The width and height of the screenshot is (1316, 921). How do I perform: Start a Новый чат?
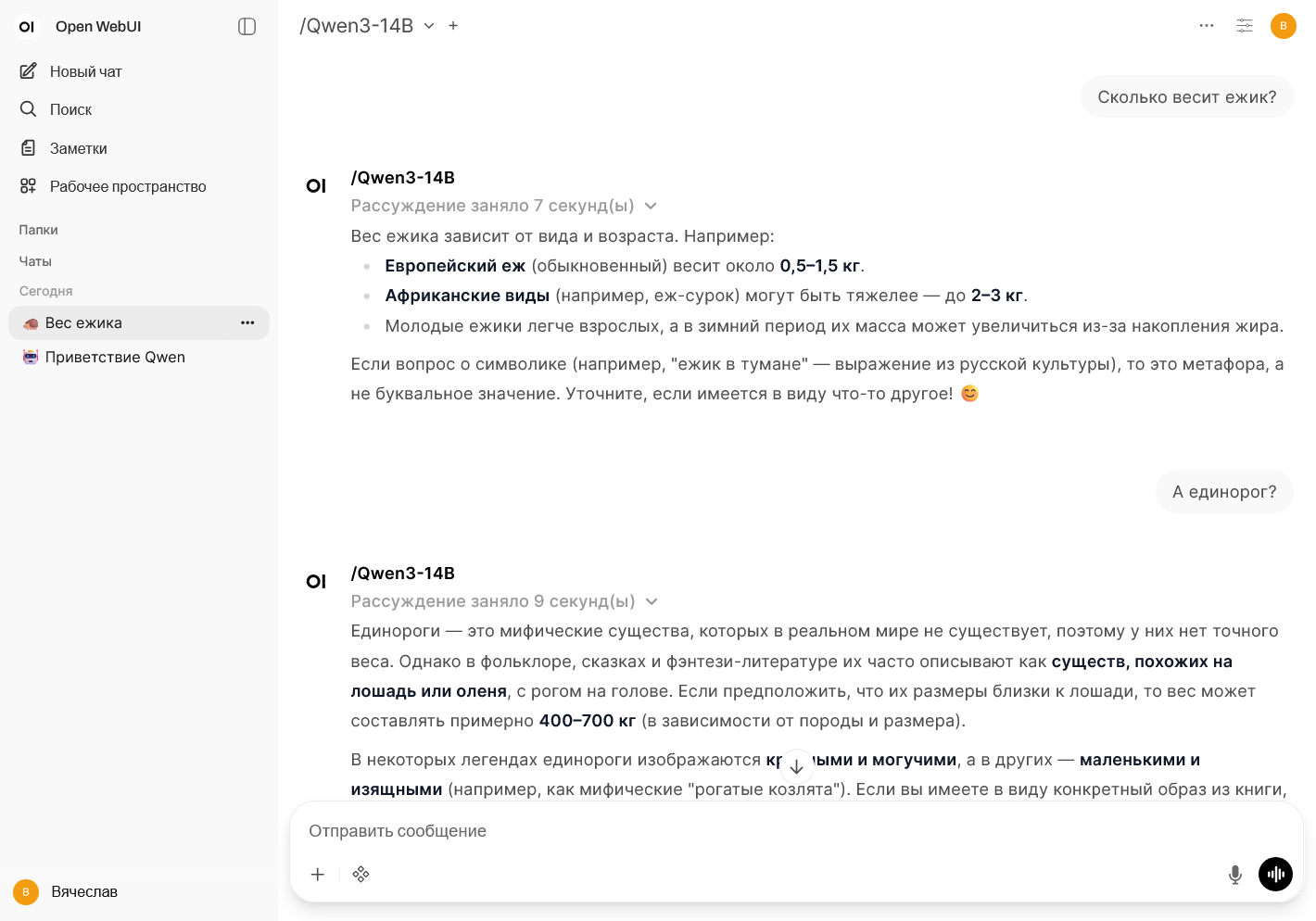[x=86, y=71]
